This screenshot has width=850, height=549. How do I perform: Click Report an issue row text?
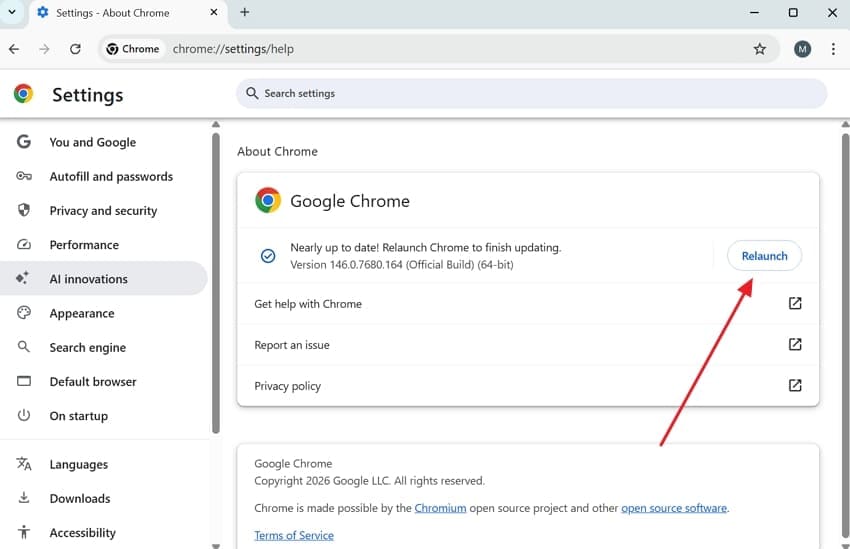click(x=292, y=345)
